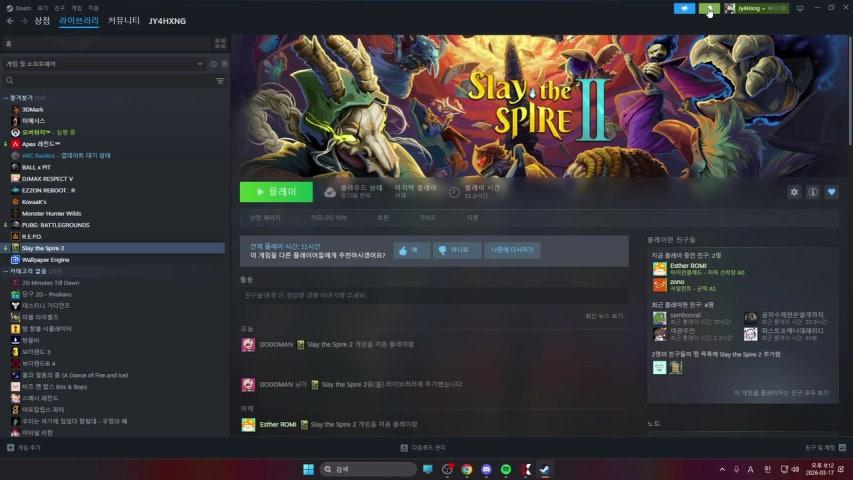The image size is (853, 480).
Task: Open the green notifications bell button
Action: 709,8
